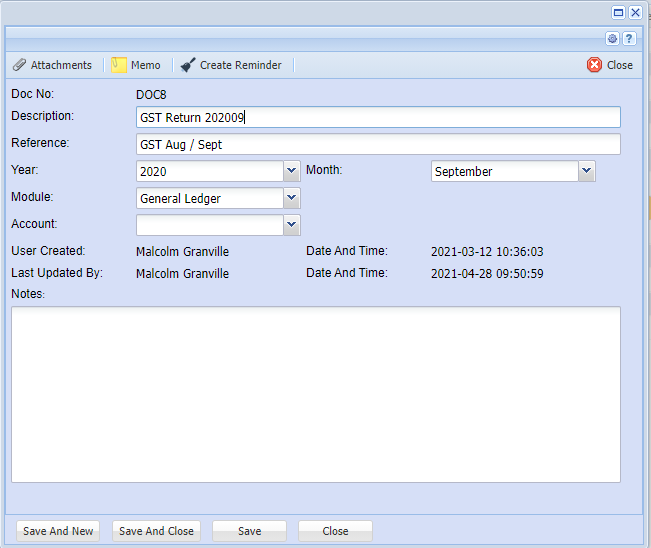651x548 pixels.
Task: Maximize the document window
Action: [x=619, y=12]
